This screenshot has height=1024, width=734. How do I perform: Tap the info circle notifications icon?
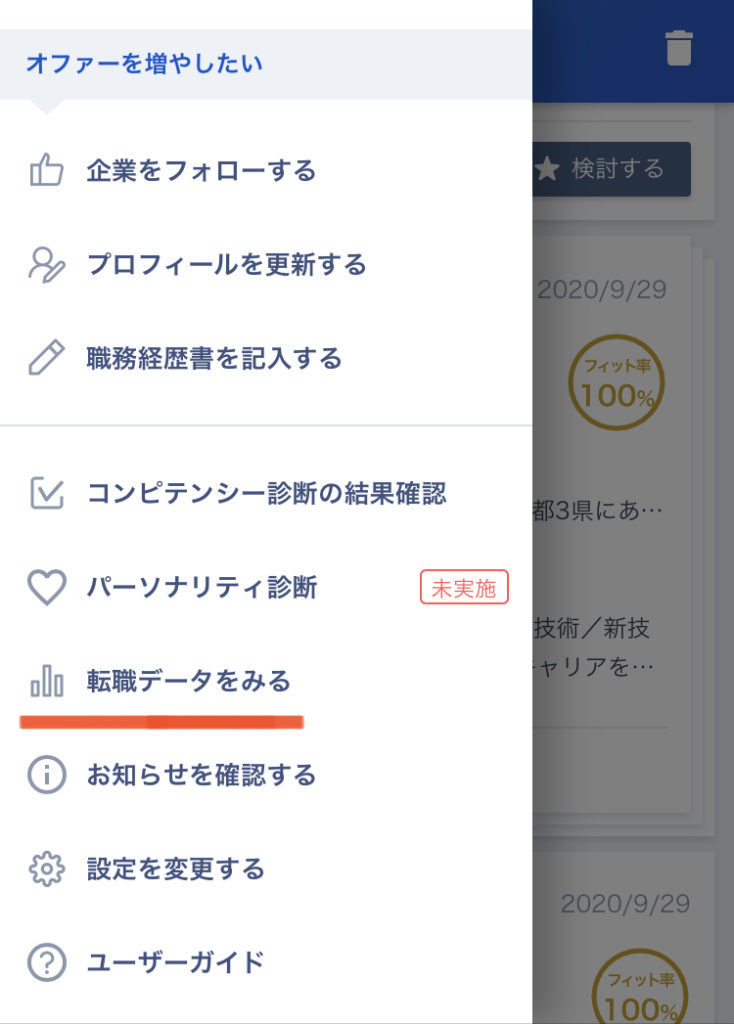coord(46,775)
